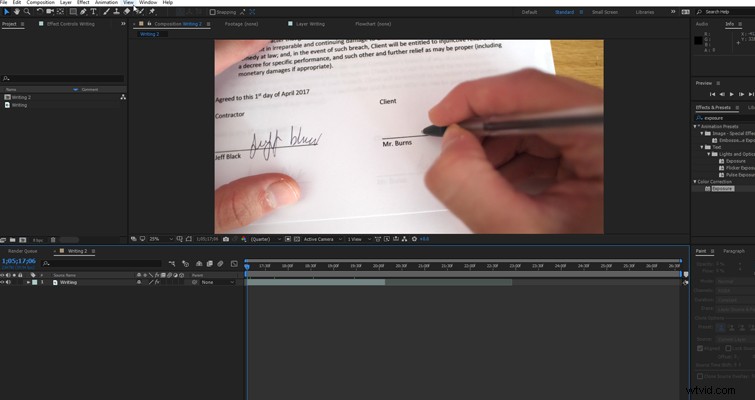755x400 pixels.
Task: Toggle audio of the Writing layer
Action: (x=8, y=282)
